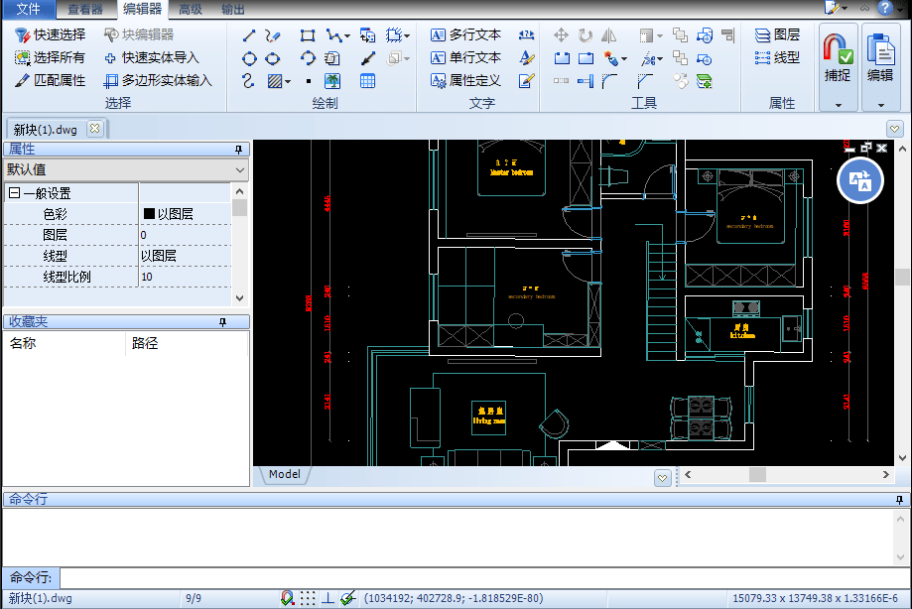The height and width of the screenshot is (609, 912).
Task: Toggle the 捕捉 snap magnet button
Action: [x=838, y=58]
